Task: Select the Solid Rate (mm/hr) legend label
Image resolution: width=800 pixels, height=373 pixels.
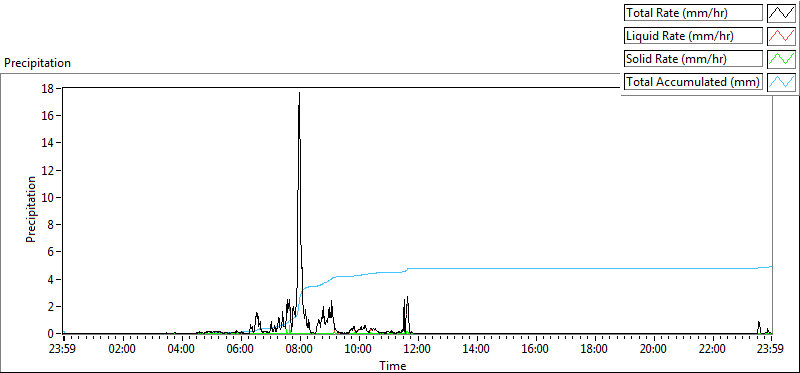Action: coord(693,59)
